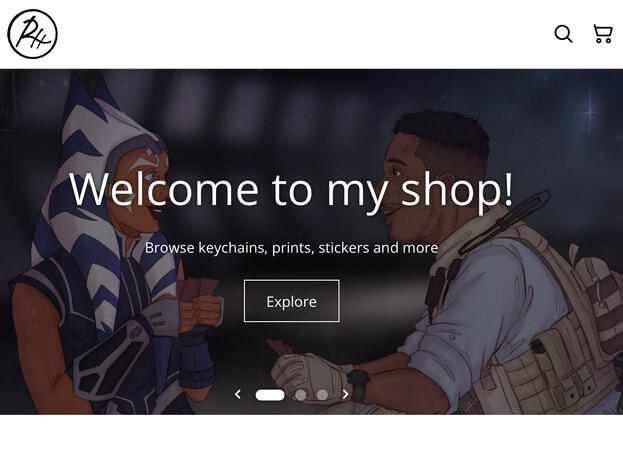Click the man's wristwatch in the artwork
623x450 pixels.
(358, 384)
